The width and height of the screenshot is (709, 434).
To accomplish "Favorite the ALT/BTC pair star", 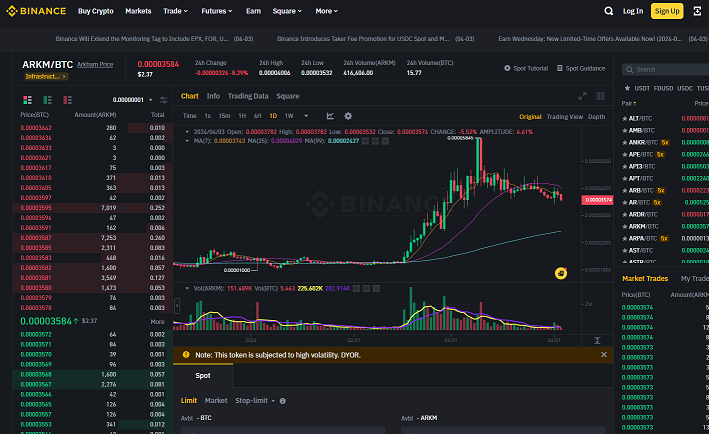I will pos(625,118).
